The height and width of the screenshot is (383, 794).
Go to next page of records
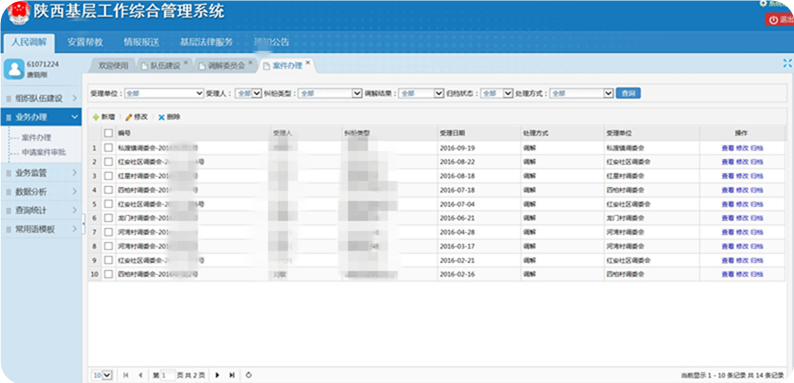coord(217,375)
